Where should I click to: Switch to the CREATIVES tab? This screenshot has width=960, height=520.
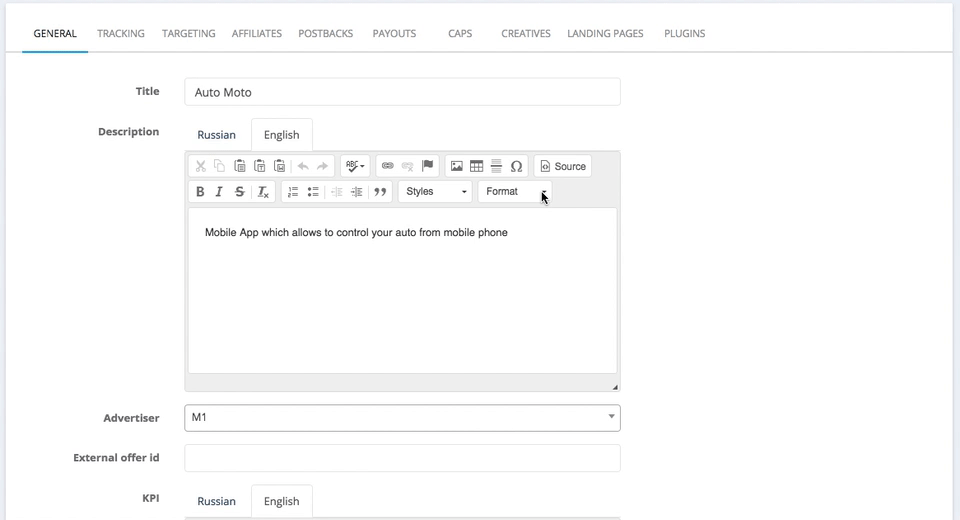click(526, 34)
